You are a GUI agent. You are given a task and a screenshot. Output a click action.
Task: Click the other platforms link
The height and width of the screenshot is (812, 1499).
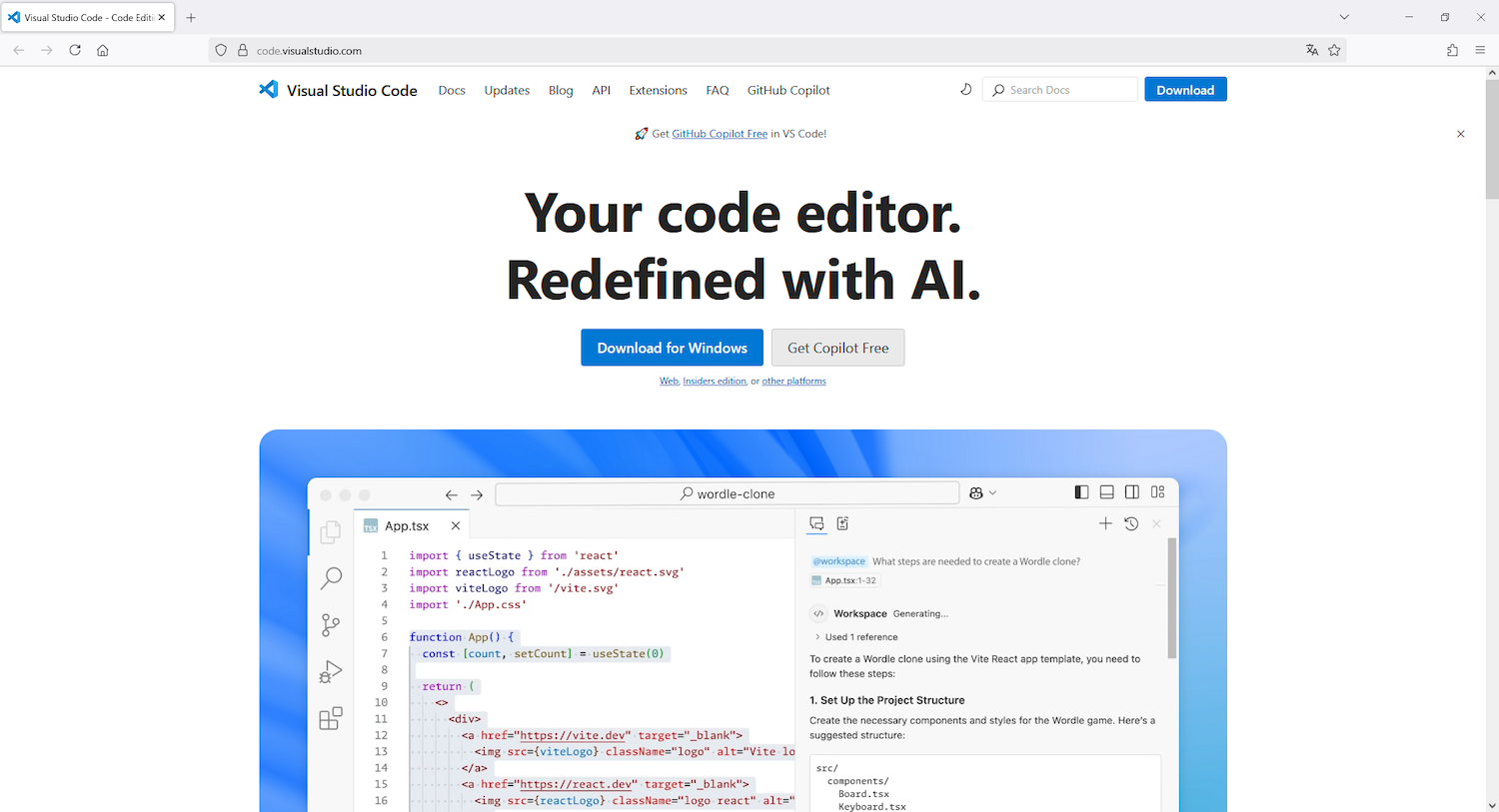[793, 382]
